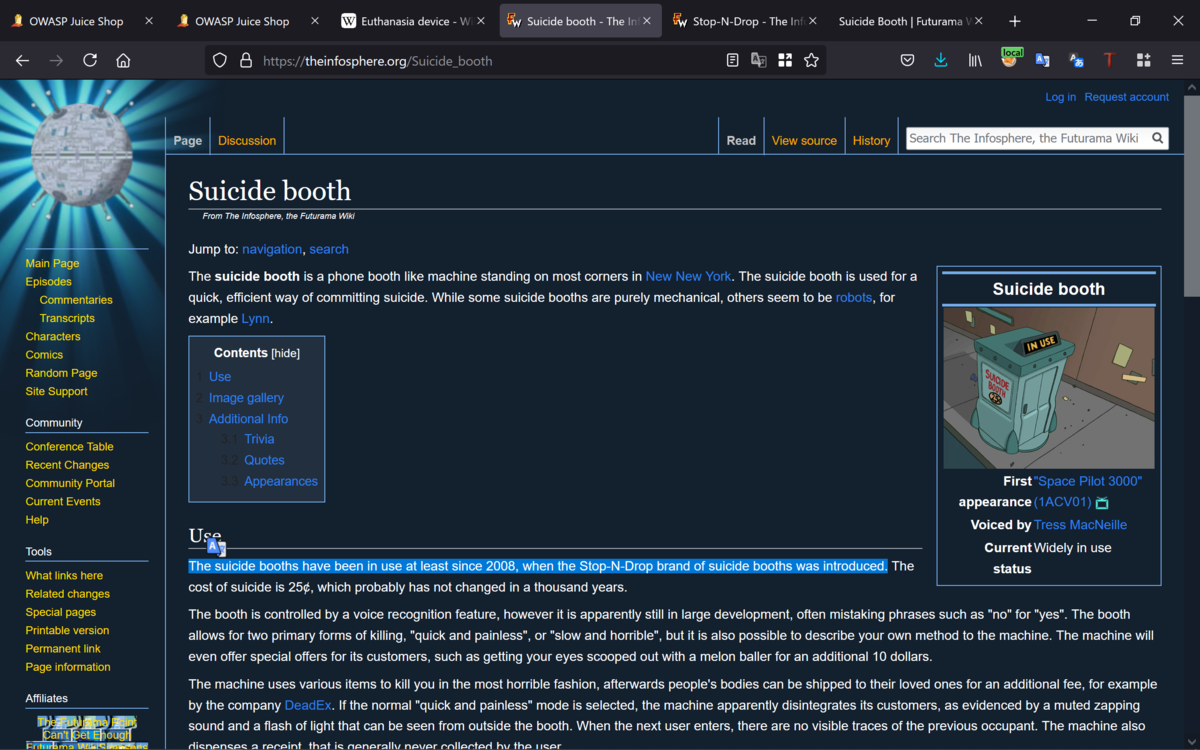1200x750 pixels.
Task: Open Recent Changes in sidebar
Action: point(67,465)
